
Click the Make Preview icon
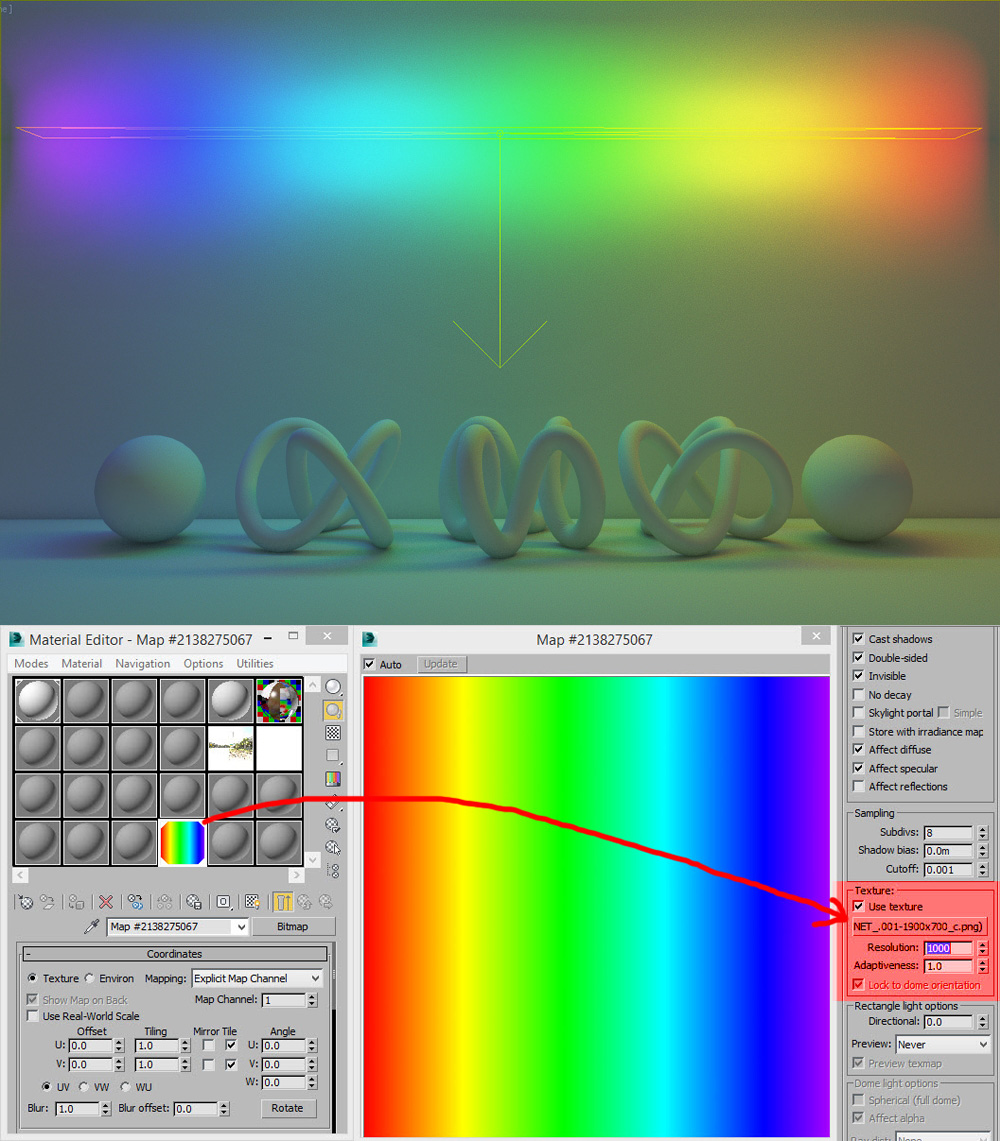pyautogui.click(x=333, y=802)
